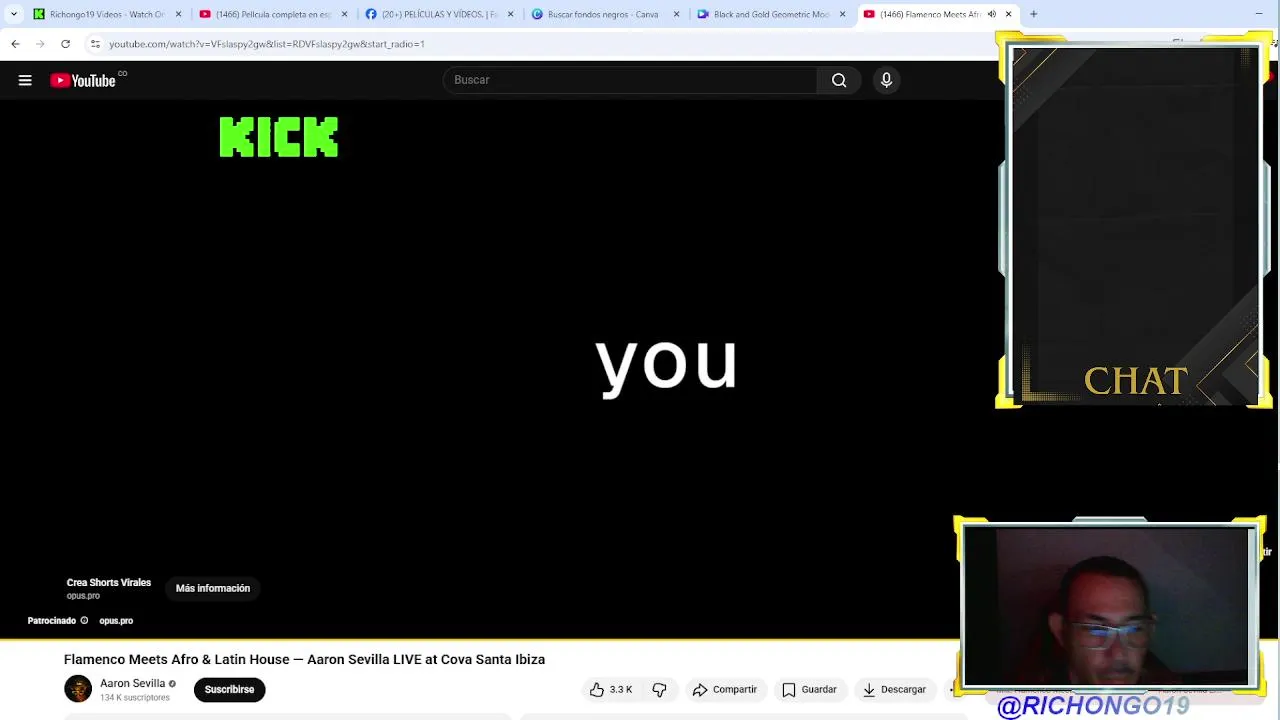The image size is (1280, 720).
Task: Like the video with thumbs up
Action: (611, 689)
